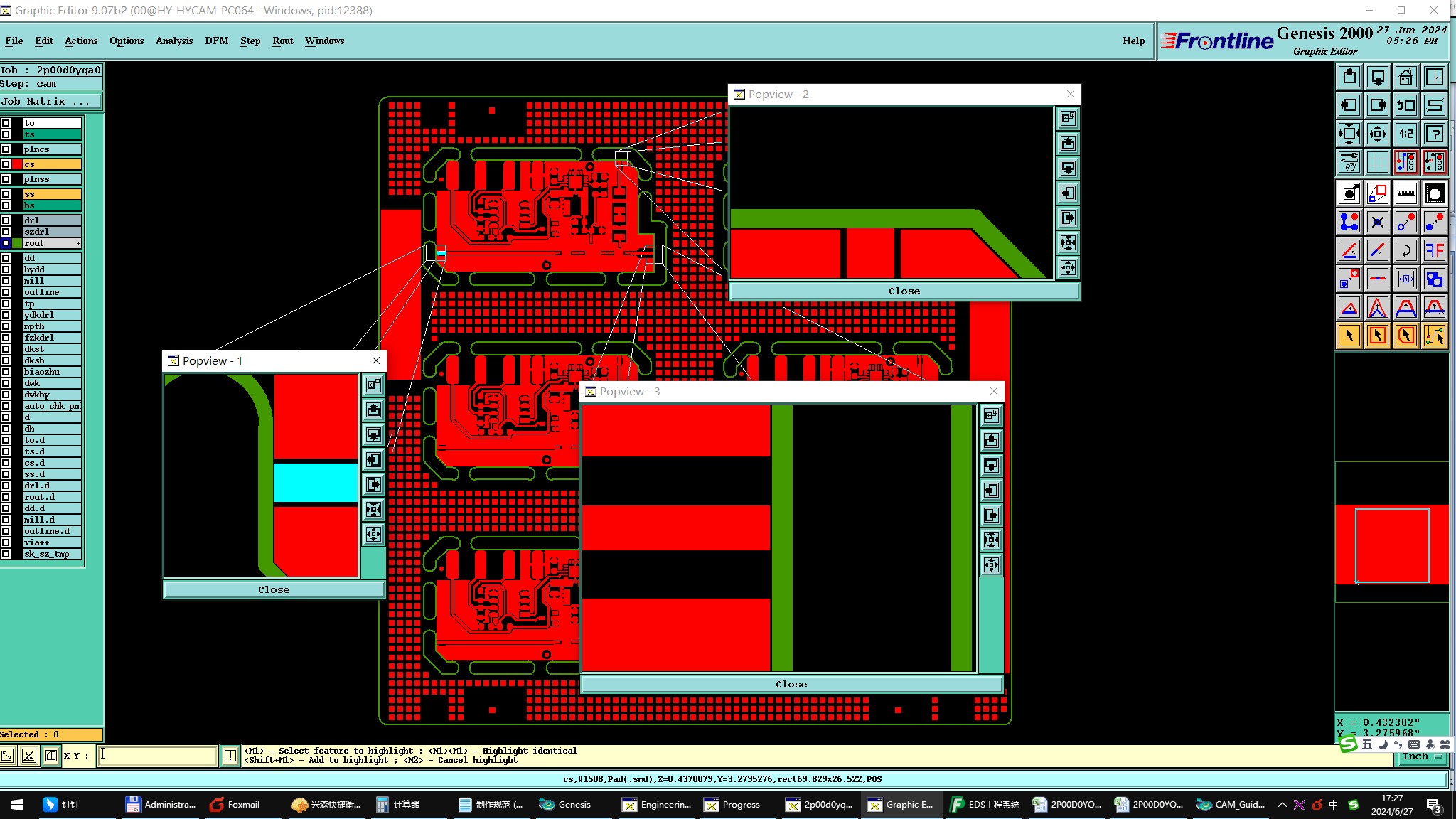1456x819 pixels.
Task: Toggle the drl layer checkbox
Action: coord(6,220)
